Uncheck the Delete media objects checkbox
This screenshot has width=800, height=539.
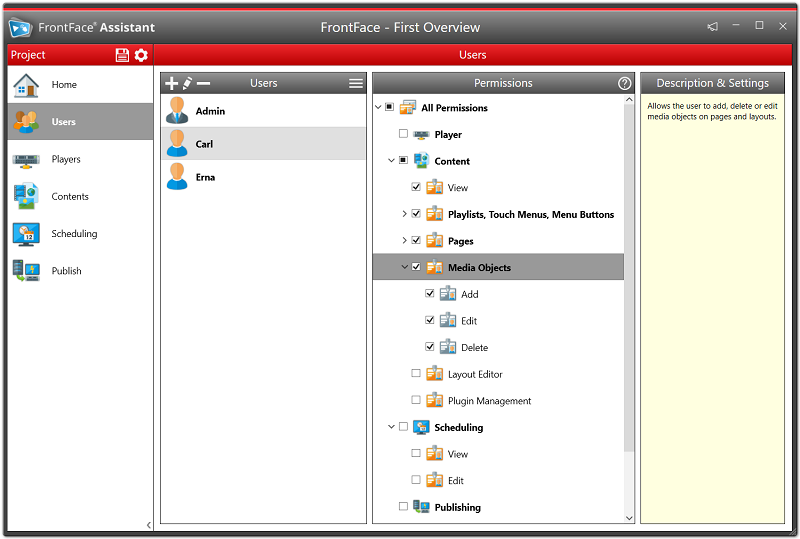(430, 347)
